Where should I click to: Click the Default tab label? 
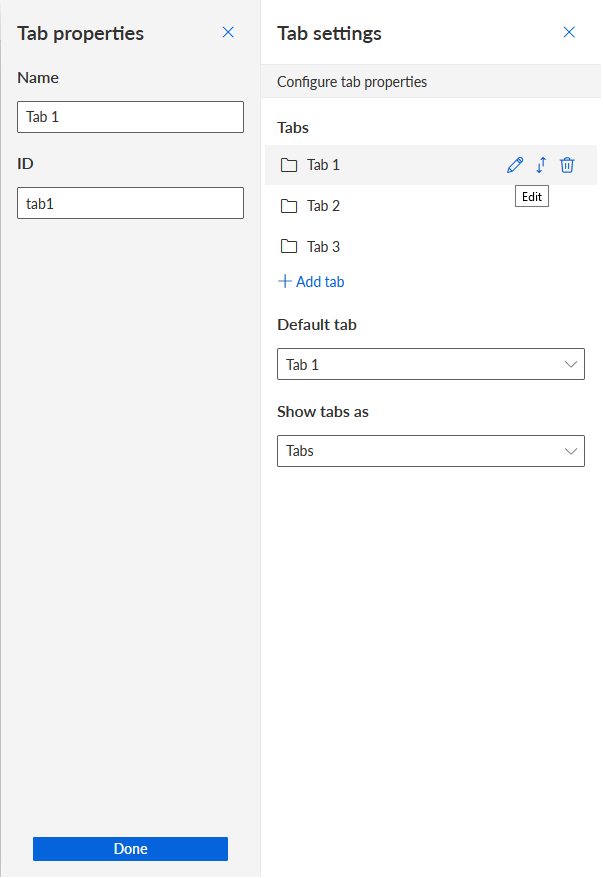pos(317,325)
